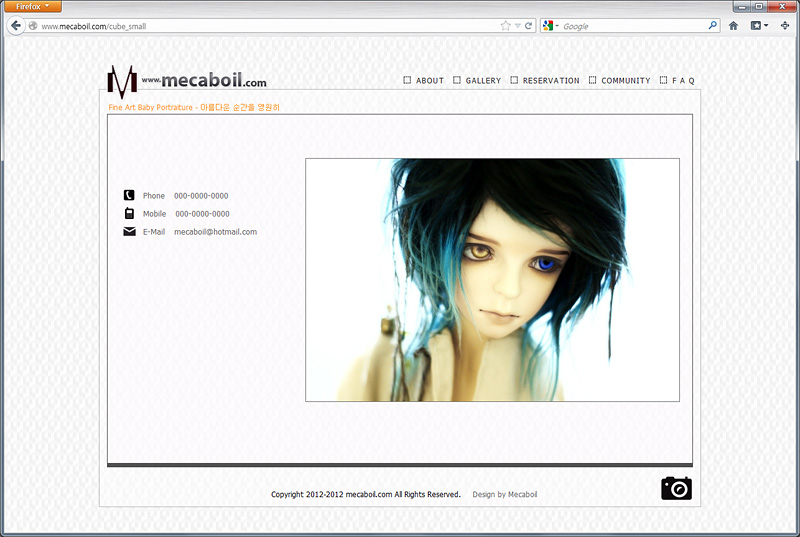
Task: Open the RESERVATION menu item
Action: [545, 81]
